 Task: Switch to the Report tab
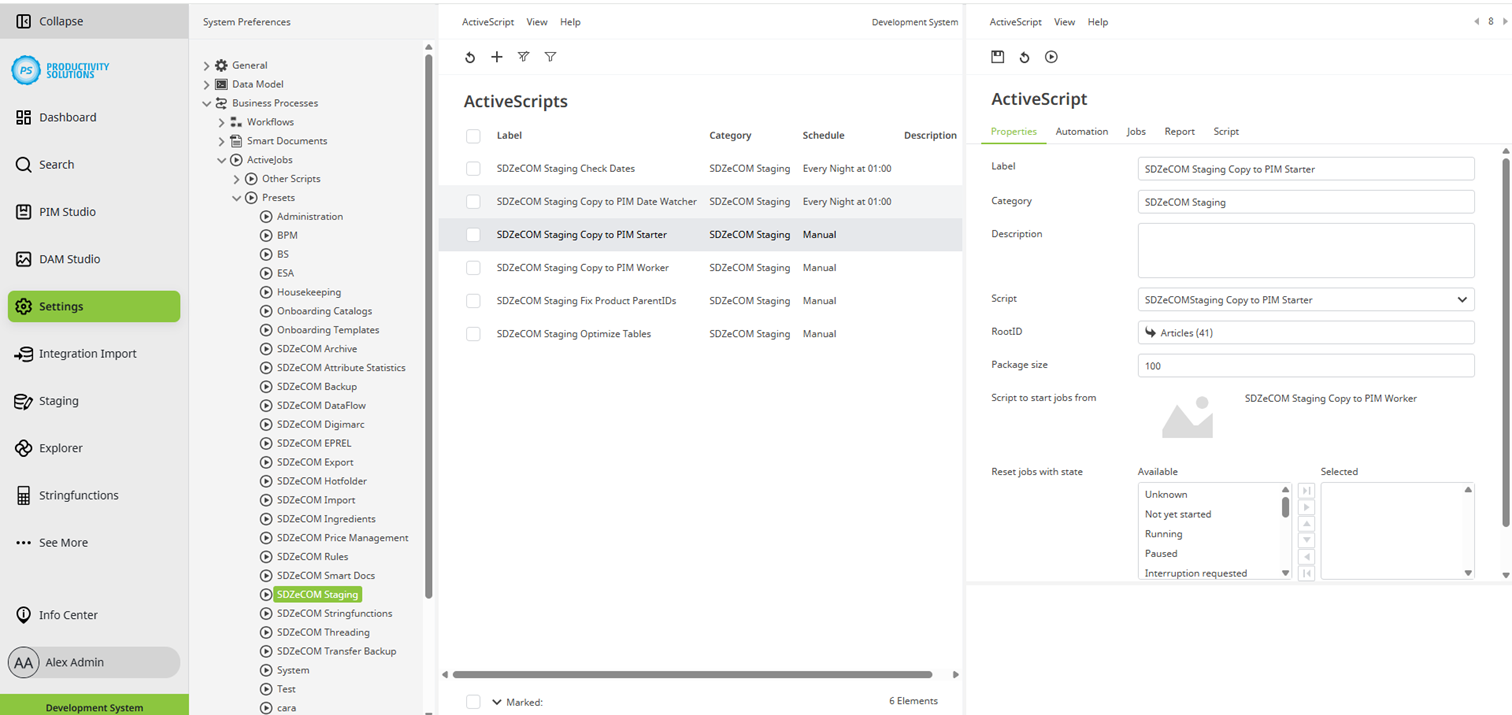tap(1179, 131)
